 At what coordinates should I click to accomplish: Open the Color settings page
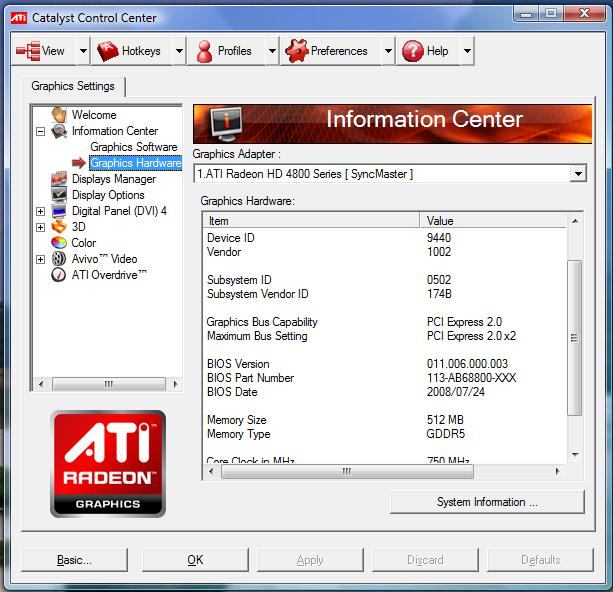pos(84,243)
